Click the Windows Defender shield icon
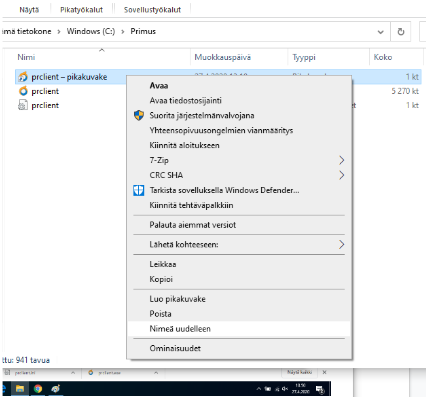Screen dimensions: 426x397 click(139, 190)
